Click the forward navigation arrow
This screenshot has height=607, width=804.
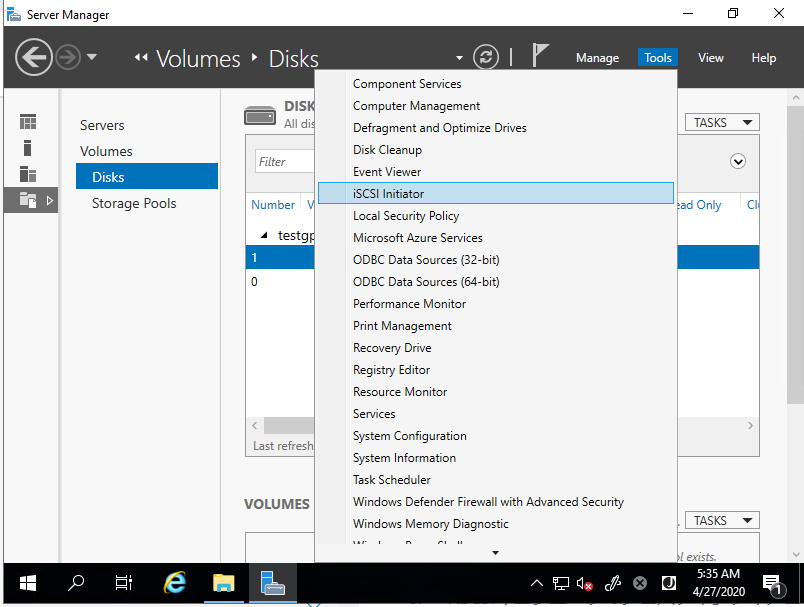[68, 57]
